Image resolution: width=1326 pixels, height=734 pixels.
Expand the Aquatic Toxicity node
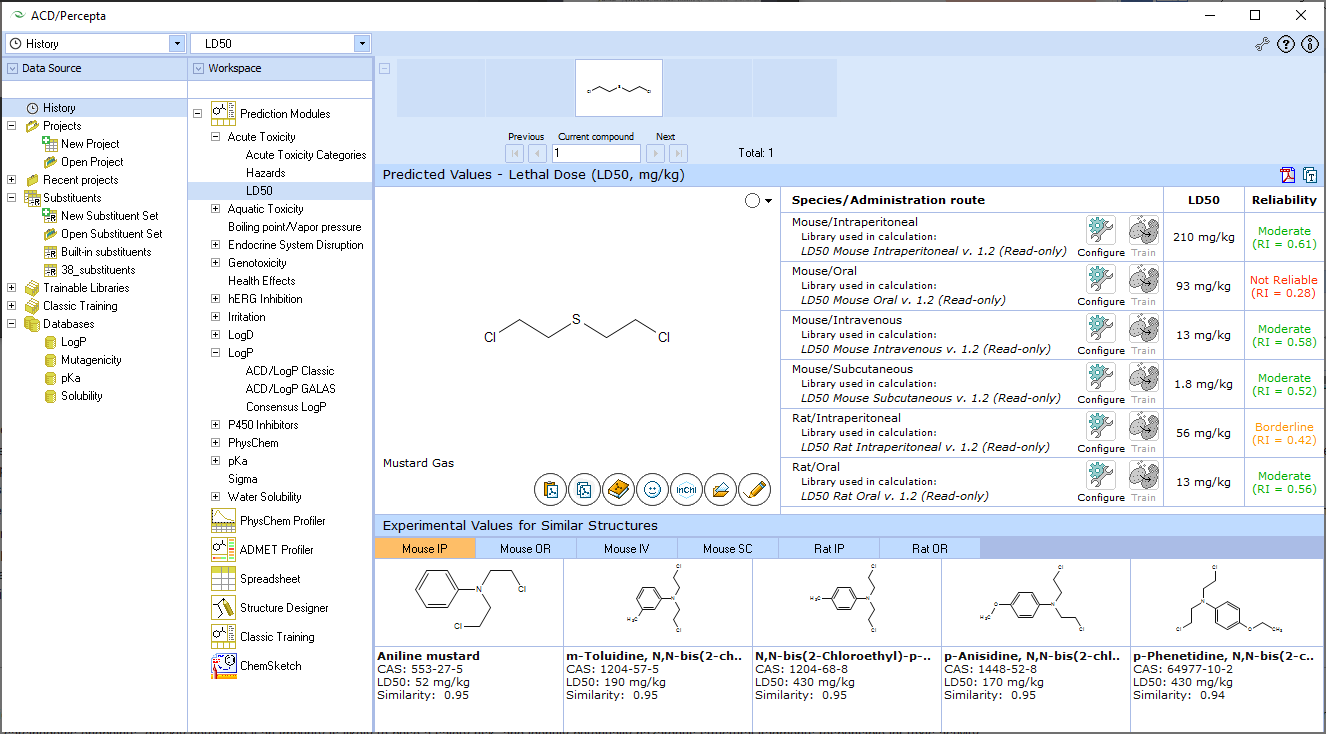pos(213,209)
